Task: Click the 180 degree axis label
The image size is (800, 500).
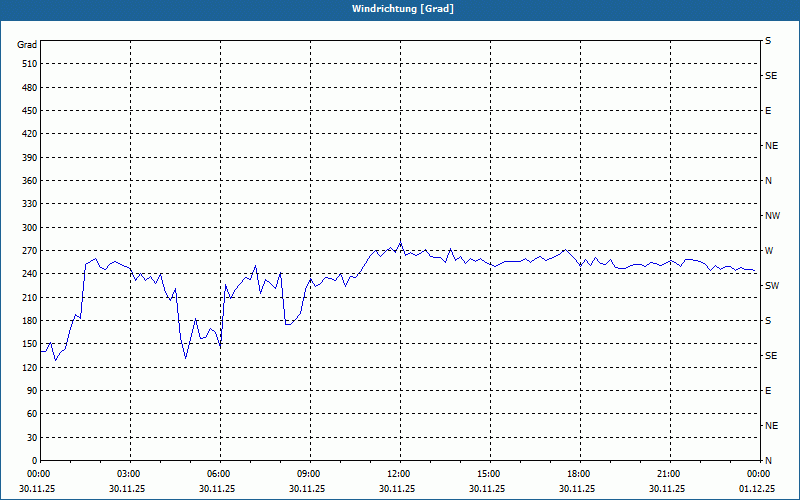Action: 30,321
